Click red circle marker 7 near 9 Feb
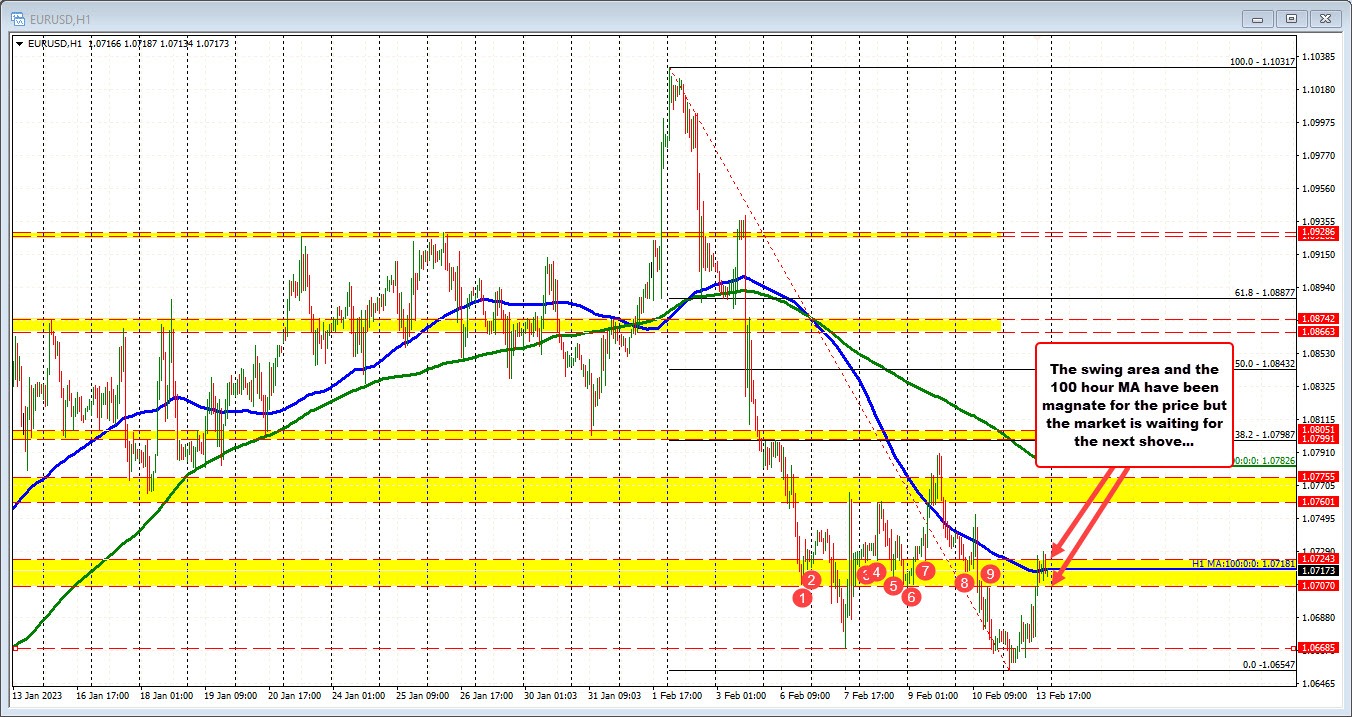Image resolution: width=1352 pixels, height=717 pixels. [x=925, y=571]
